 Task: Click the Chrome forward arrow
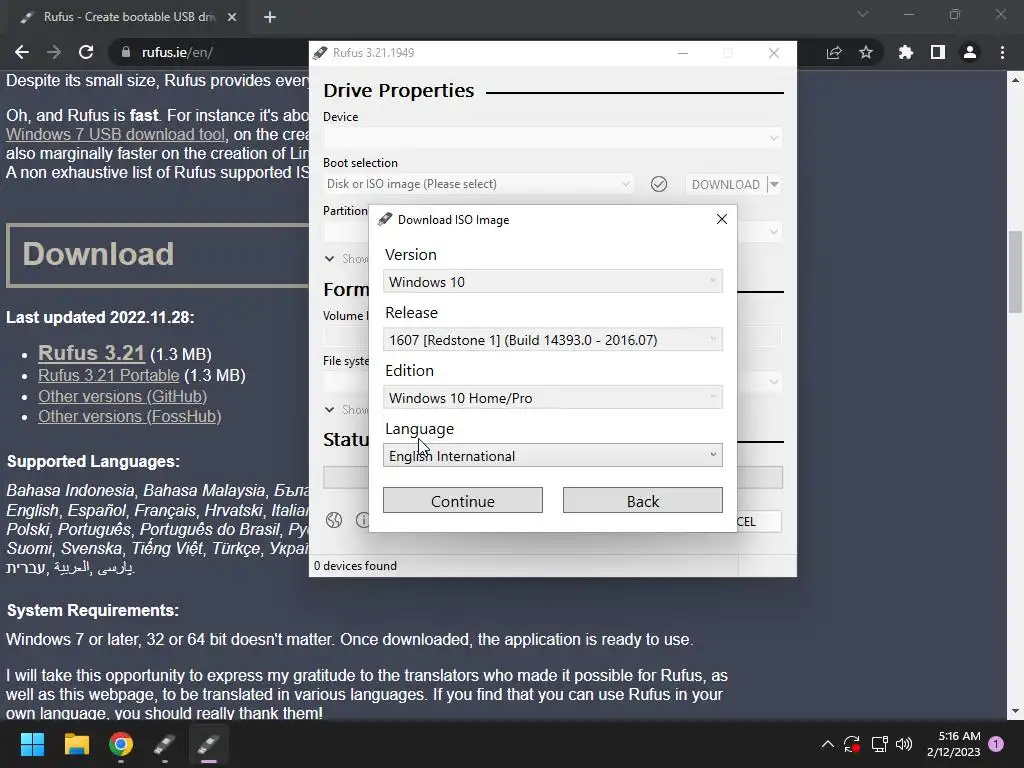54,52
